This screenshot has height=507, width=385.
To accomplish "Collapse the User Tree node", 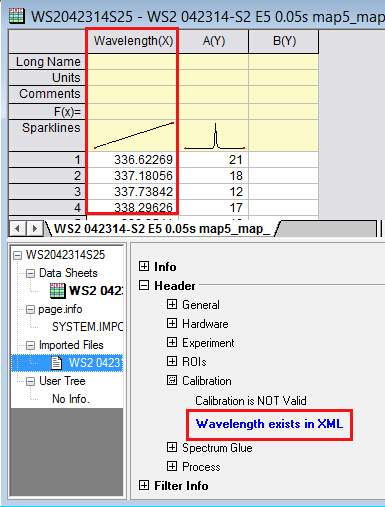I will (30, 382).
